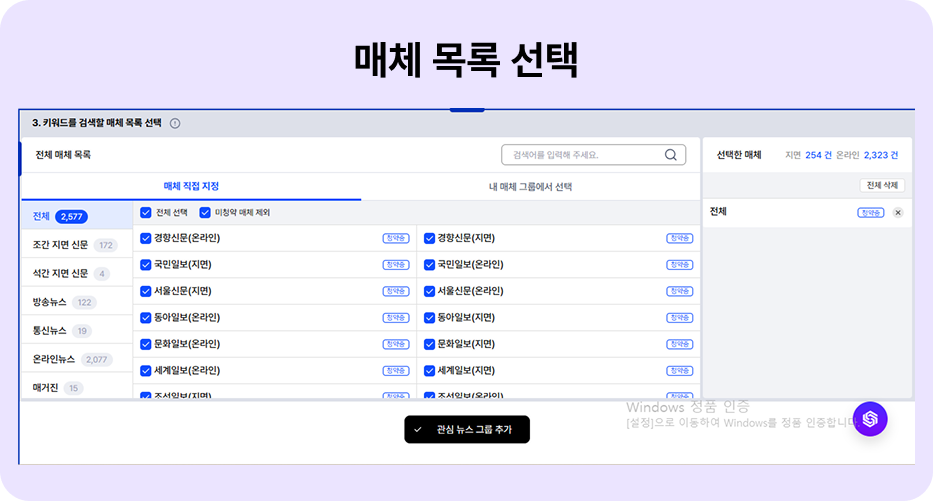Image resolution: width=933 pixels, height=501 pixels.
Task: Select 매체 직접 지정 tab
Action: click(x=191, y=186)
